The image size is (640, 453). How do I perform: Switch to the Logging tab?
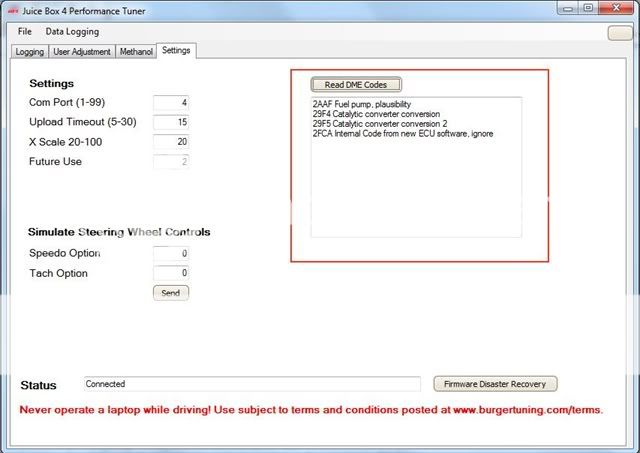tap(29, 51)
